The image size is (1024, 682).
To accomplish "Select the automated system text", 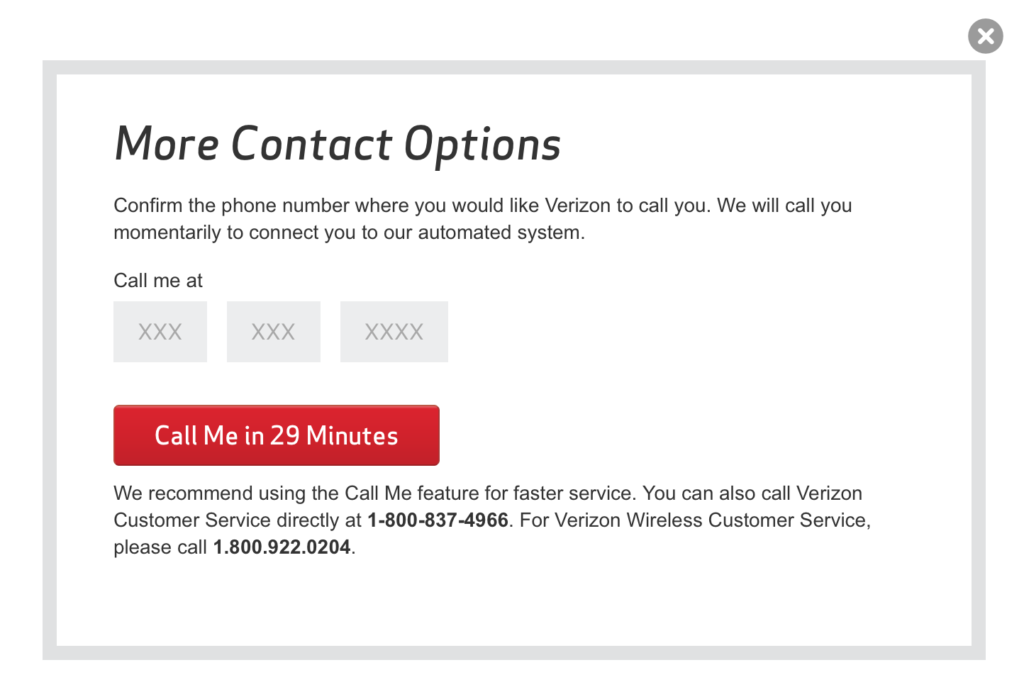I will click(x=500, y=233).
